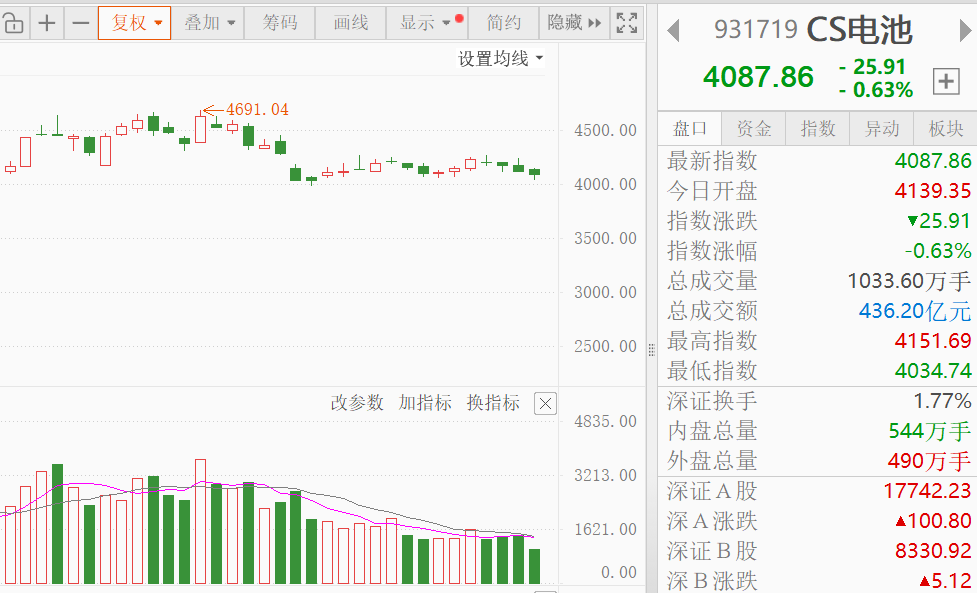Click the last green candlestick on the chart

tap(535, 172)
